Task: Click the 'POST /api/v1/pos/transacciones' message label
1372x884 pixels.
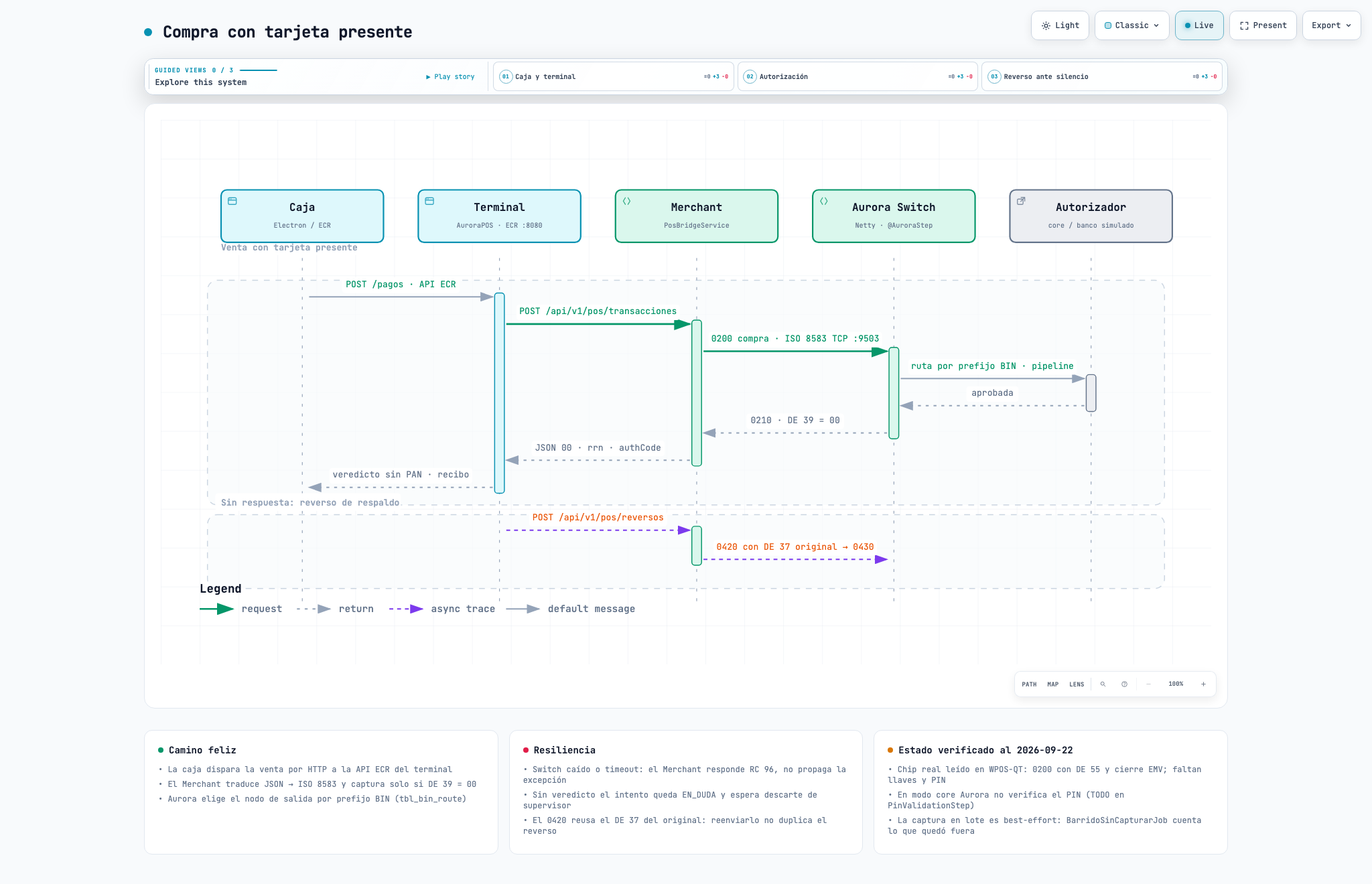Action: [598, 311]
